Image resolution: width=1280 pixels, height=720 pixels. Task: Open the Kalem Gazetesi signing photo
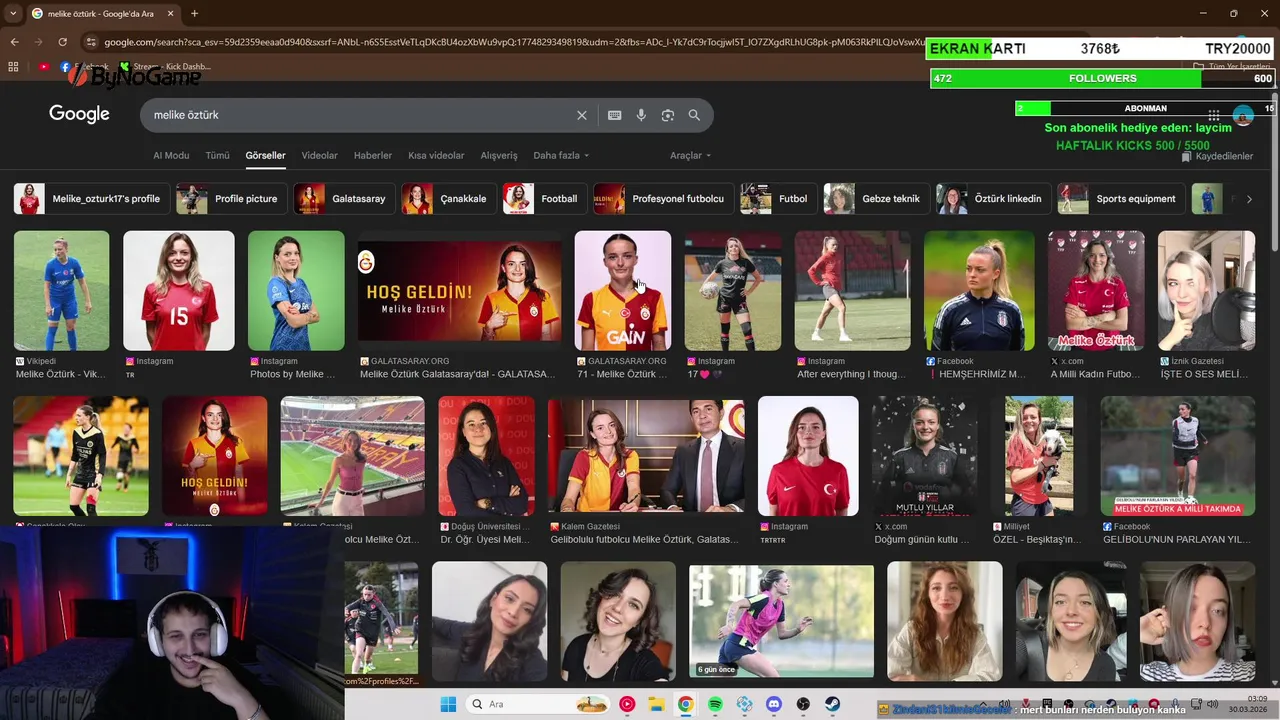tap(646, 456)
